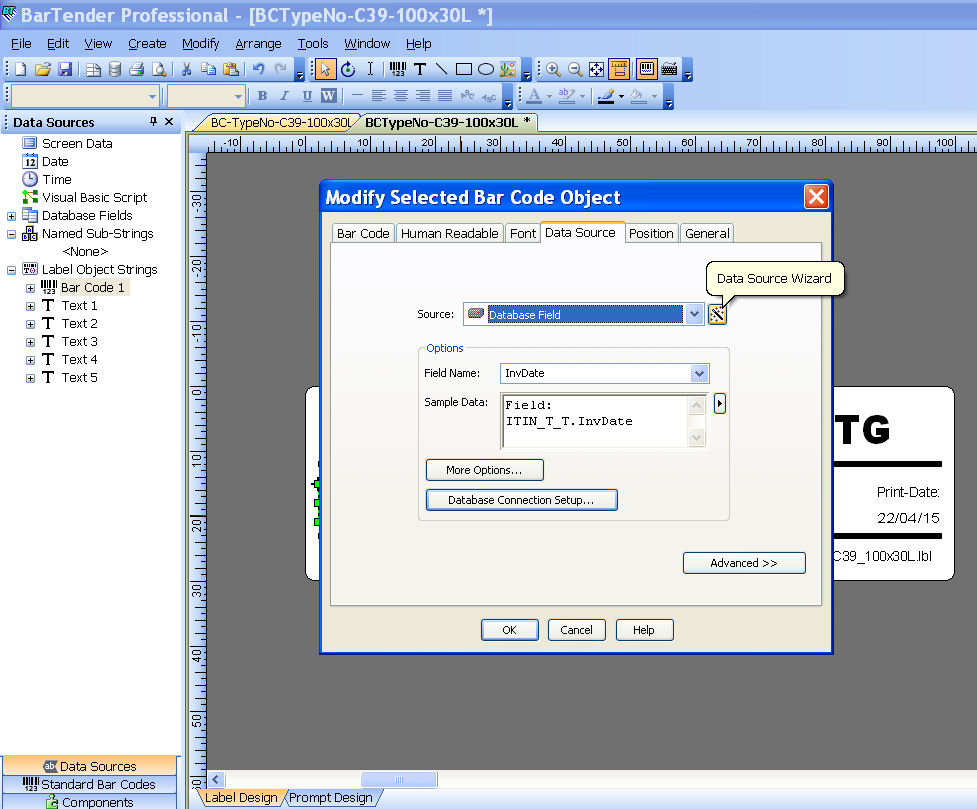The image size is (977, 809).
Task: Open the line color picker
Action: (606, 96)
